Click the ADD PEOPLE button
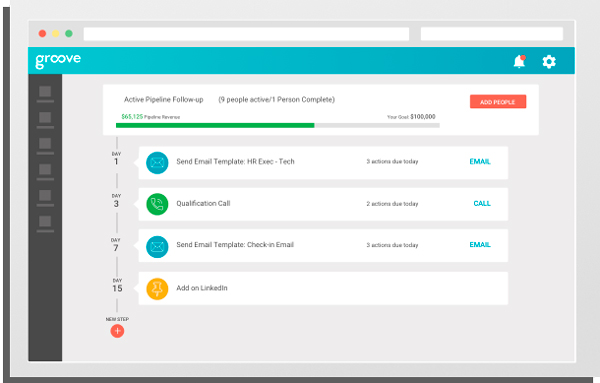The width and height of the screenshot is (600, 383). pos(498,102)
